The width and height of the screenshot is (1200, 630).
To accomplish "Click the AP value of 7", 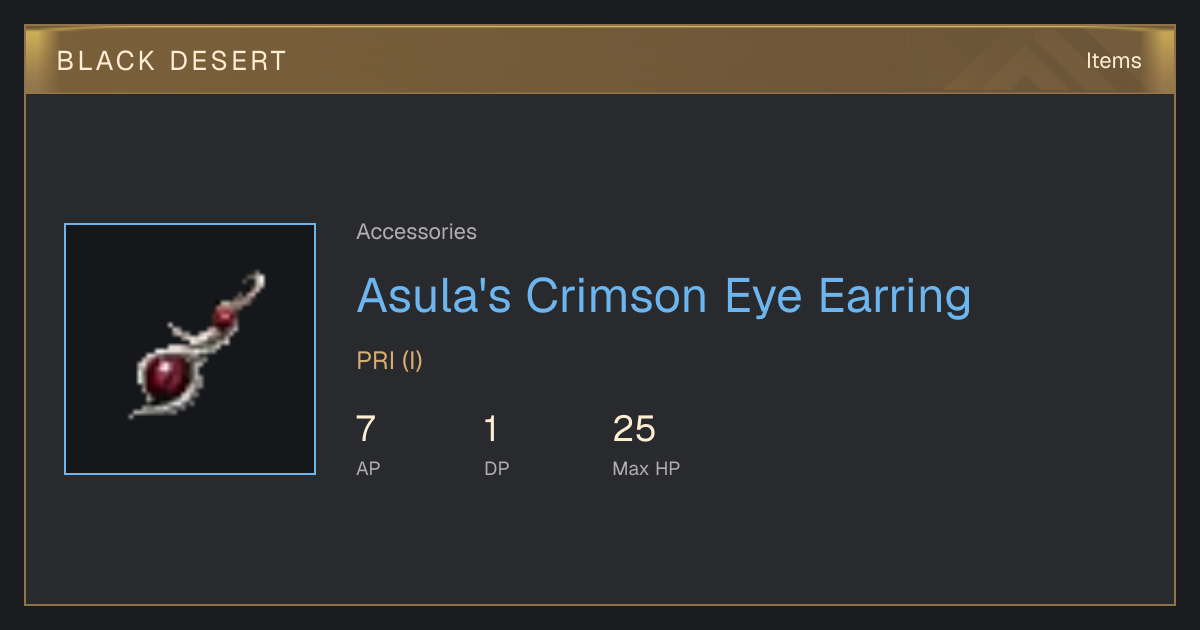I will point(366,429).
